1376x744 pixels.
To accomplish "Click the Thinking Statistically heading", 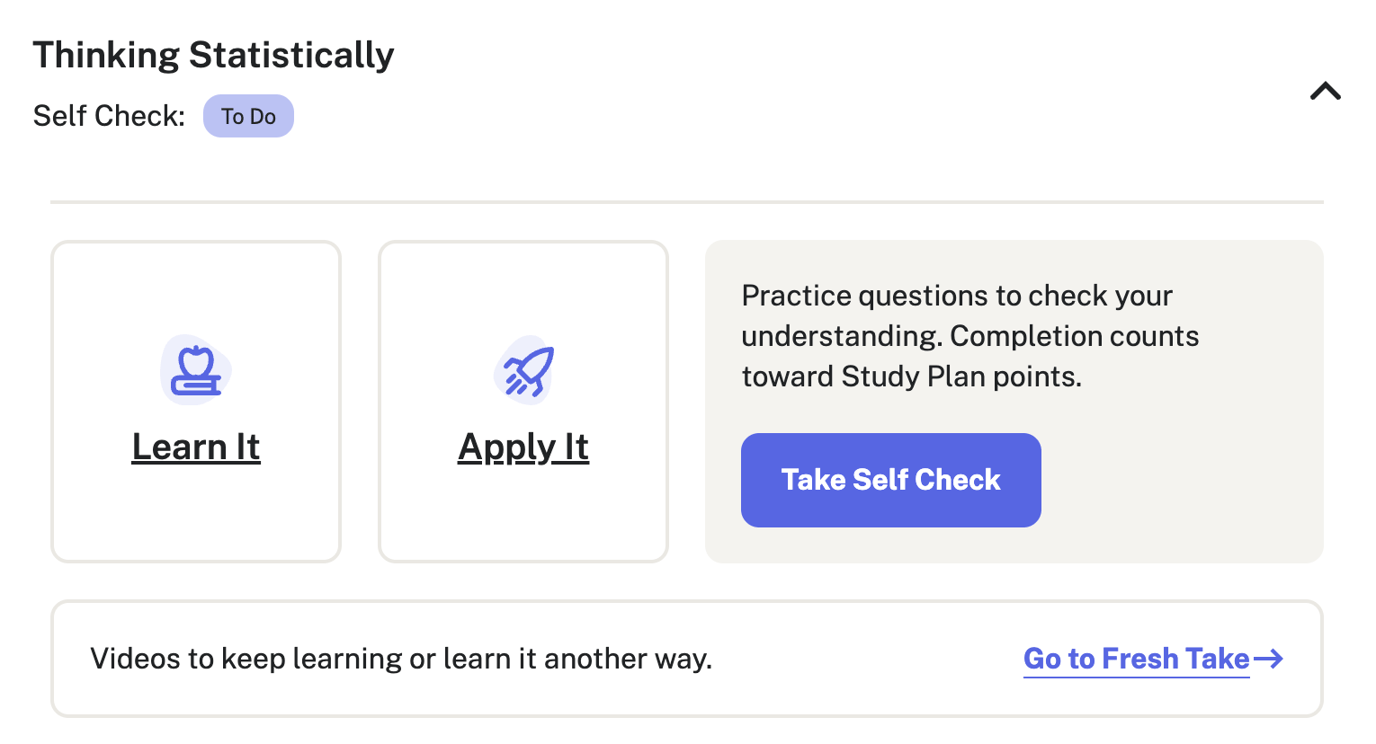I will (x=213, y=55).
